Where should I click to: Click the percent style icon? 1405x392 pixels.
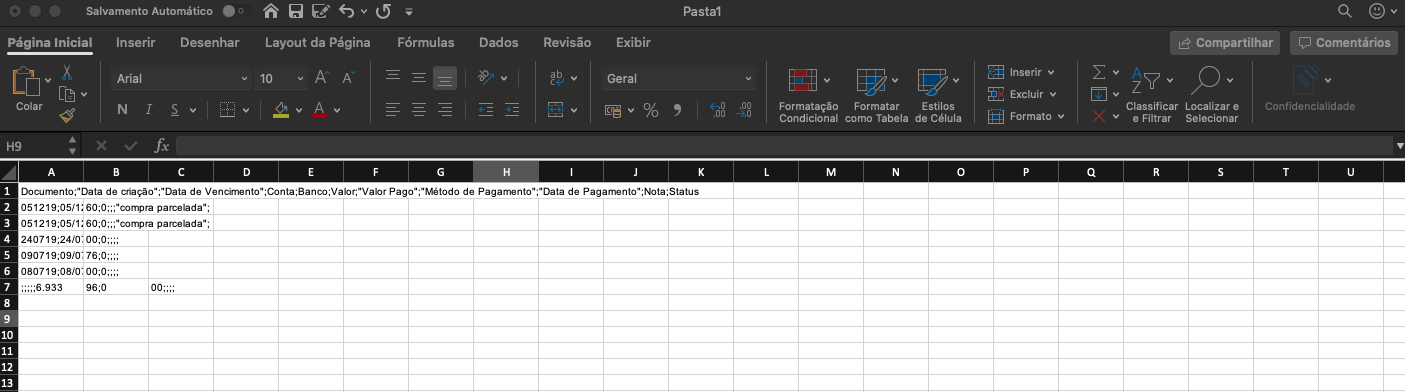[651, 110]
